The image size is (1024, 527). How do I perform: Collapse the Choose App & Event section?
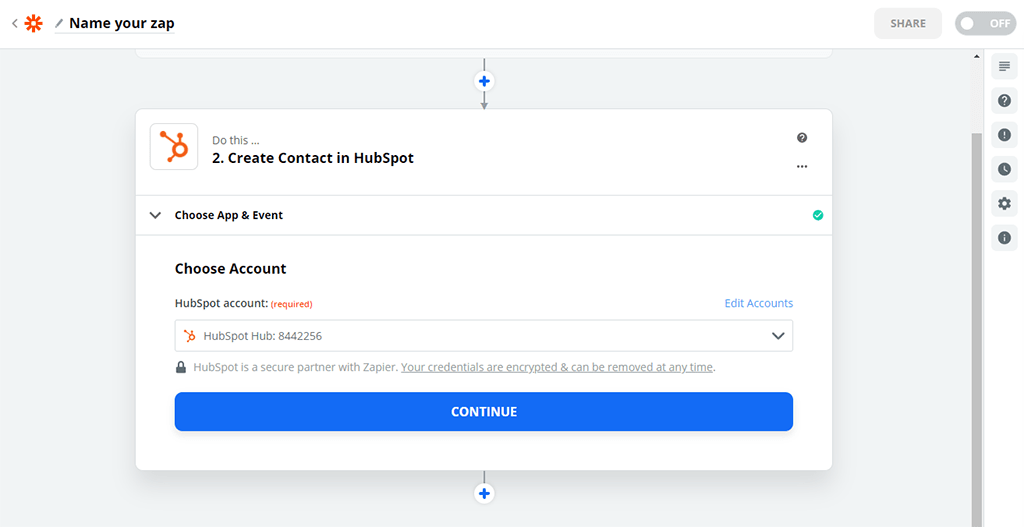(155, 215)
